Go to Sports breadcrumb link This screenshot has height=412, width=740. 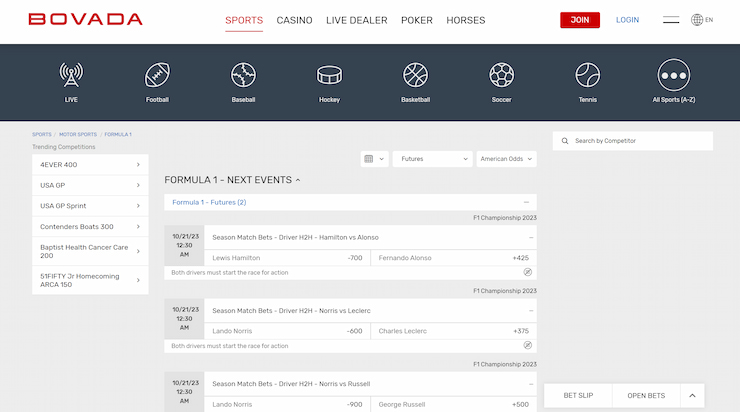click(x=42, y=135)
